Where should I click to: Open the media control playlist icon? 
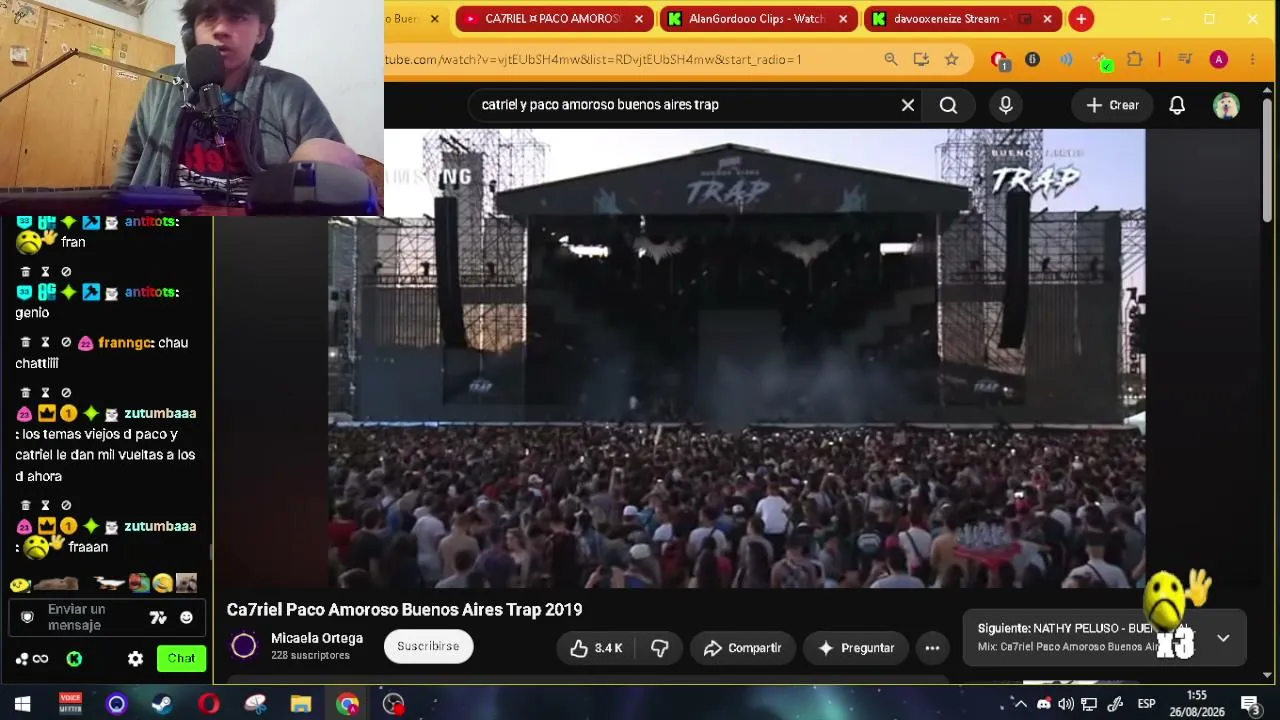click(1185, 60)
